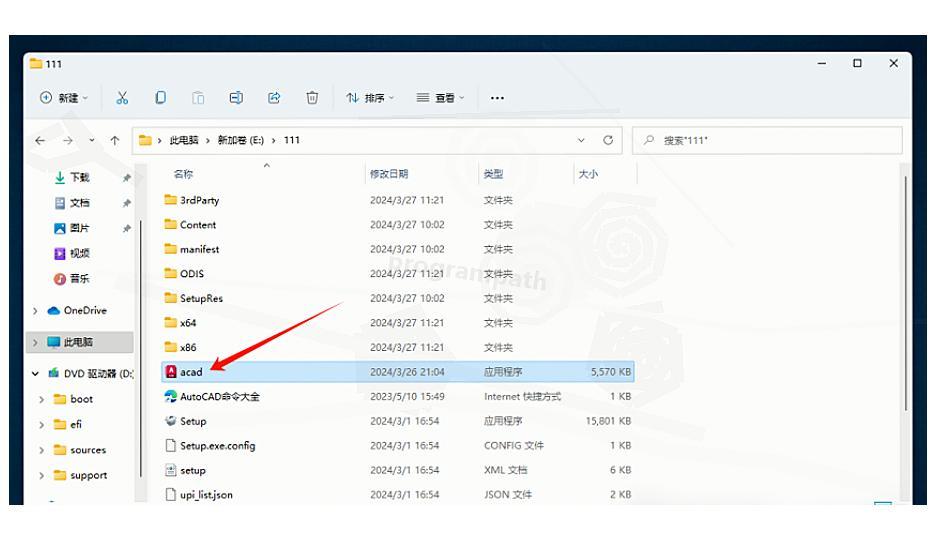Select the manifest folder row
Viewport: 937px width, 541px height.
pyautogui.click(x=398, y=249)
